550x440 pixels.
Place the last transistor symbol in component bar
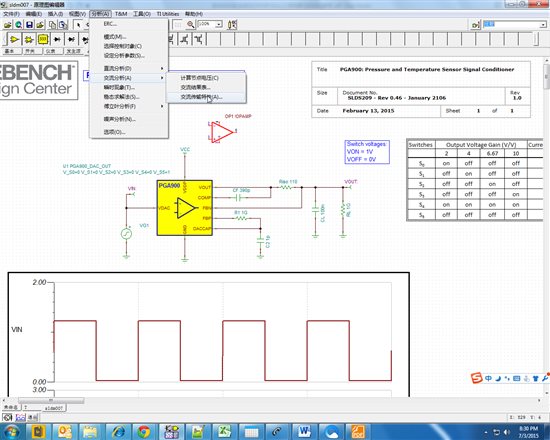point(199,39)
